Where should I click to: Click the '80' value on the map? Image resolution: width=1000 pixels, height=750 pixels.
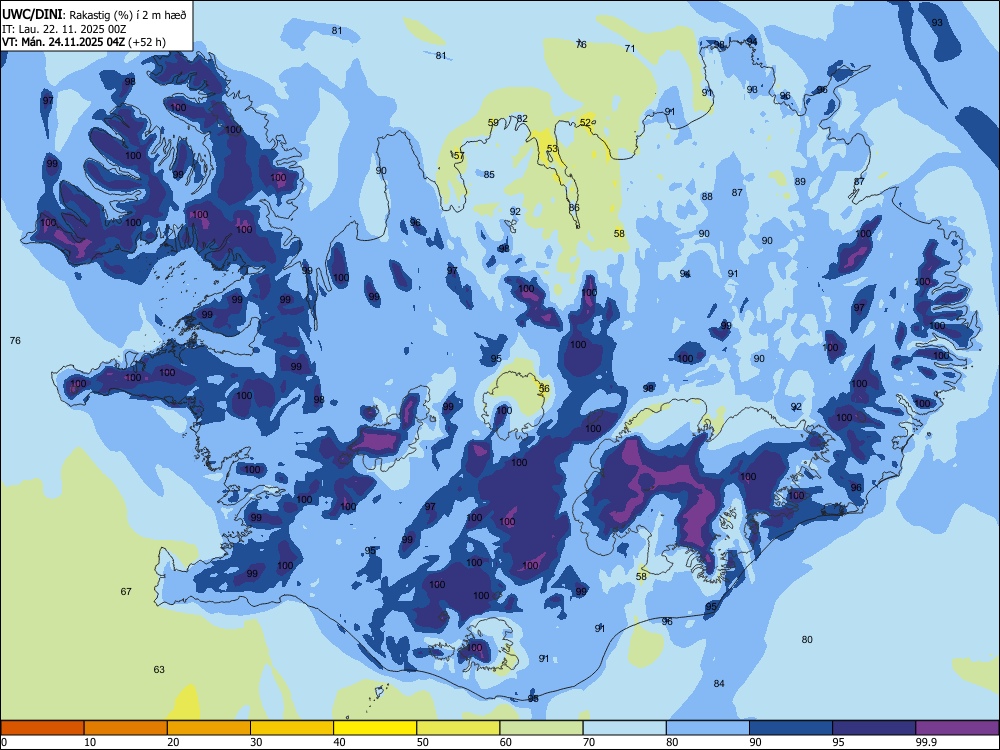[807, 640]
